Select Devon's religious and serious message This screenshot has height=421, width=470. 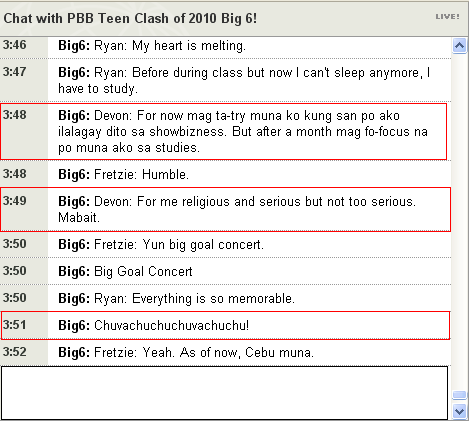(x=226, y=209)
